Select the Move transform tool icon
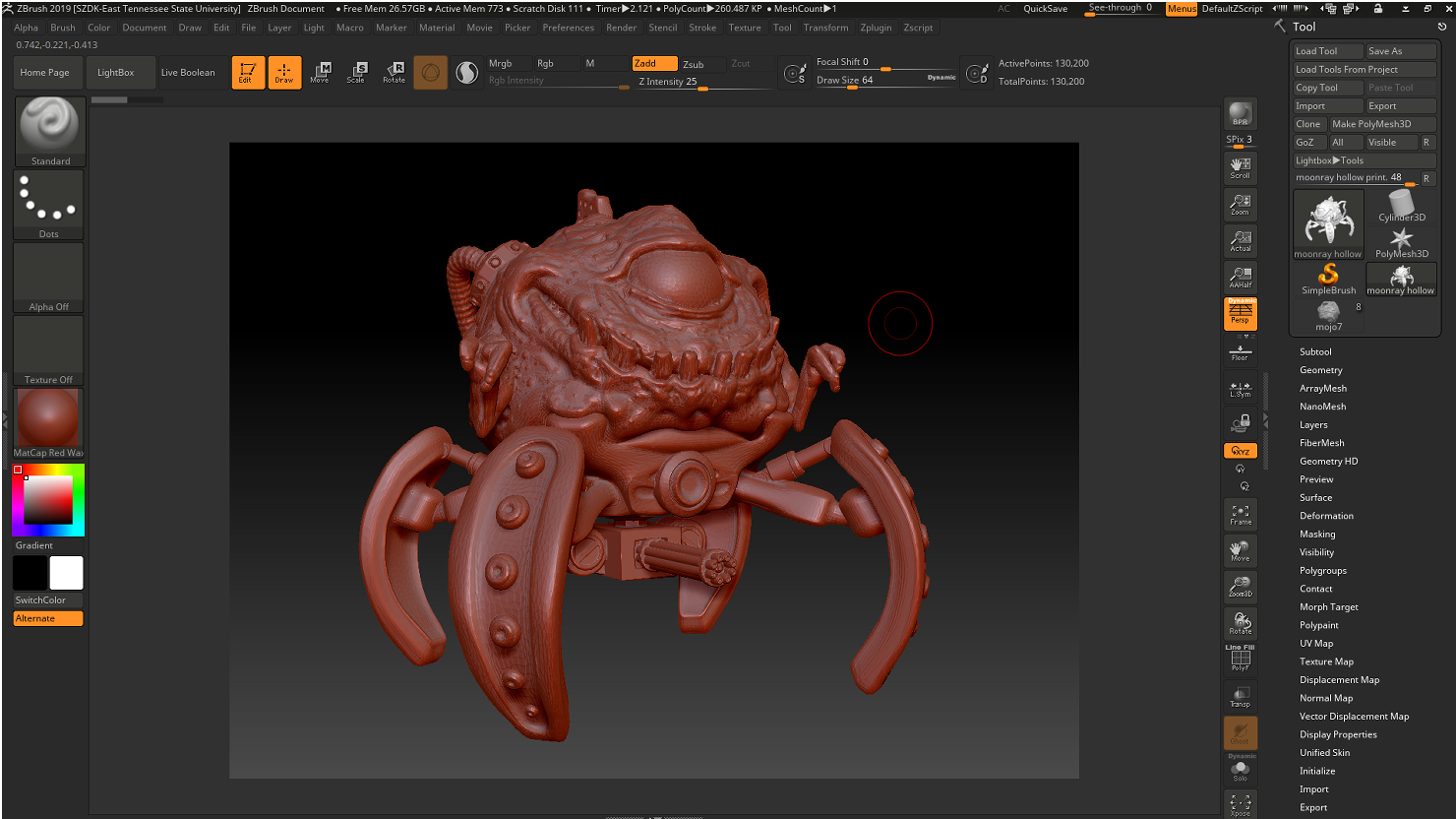This screenshot has height=819, width=1456. point(320,72)
